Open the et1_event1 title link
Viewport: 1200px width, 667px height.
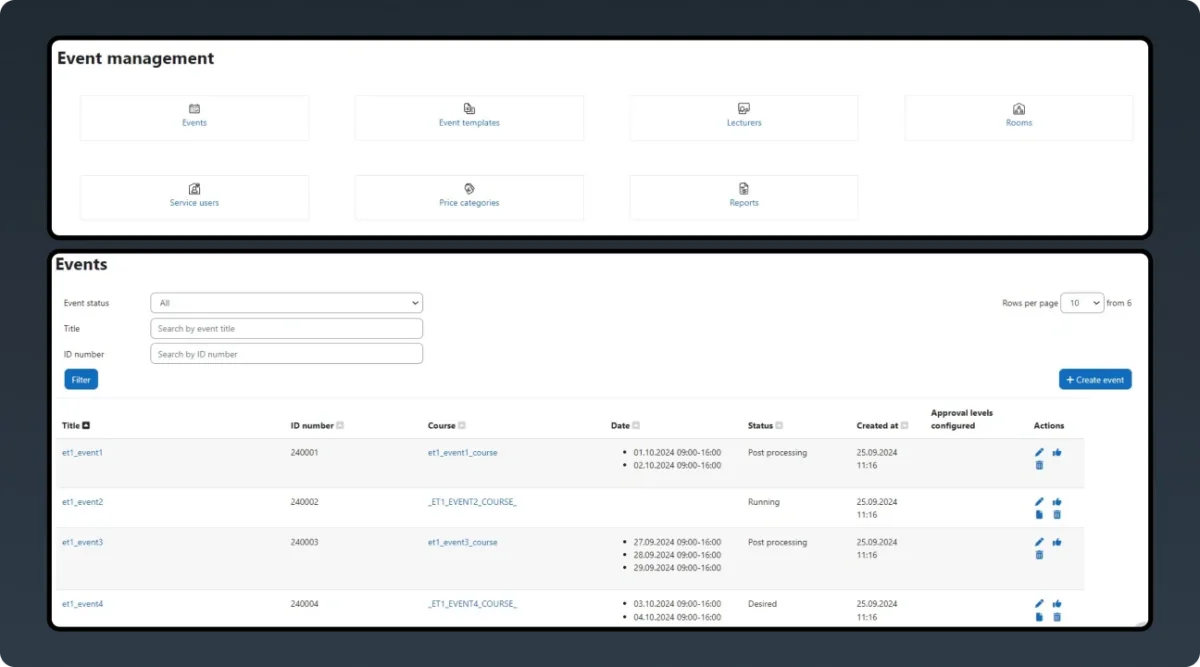(x=82, y=453)
